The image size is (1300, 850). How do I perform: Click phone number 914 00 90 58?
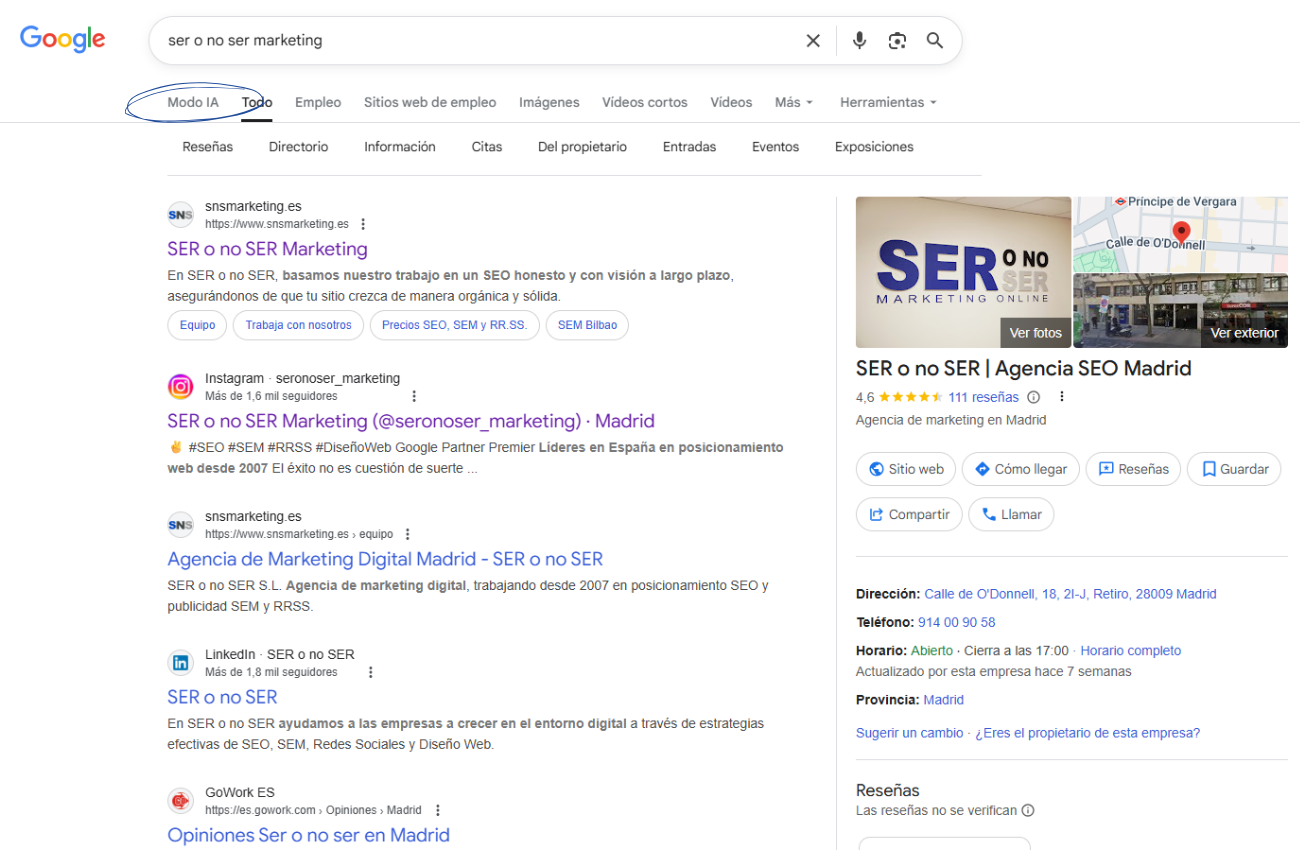[x=957, y=622]
